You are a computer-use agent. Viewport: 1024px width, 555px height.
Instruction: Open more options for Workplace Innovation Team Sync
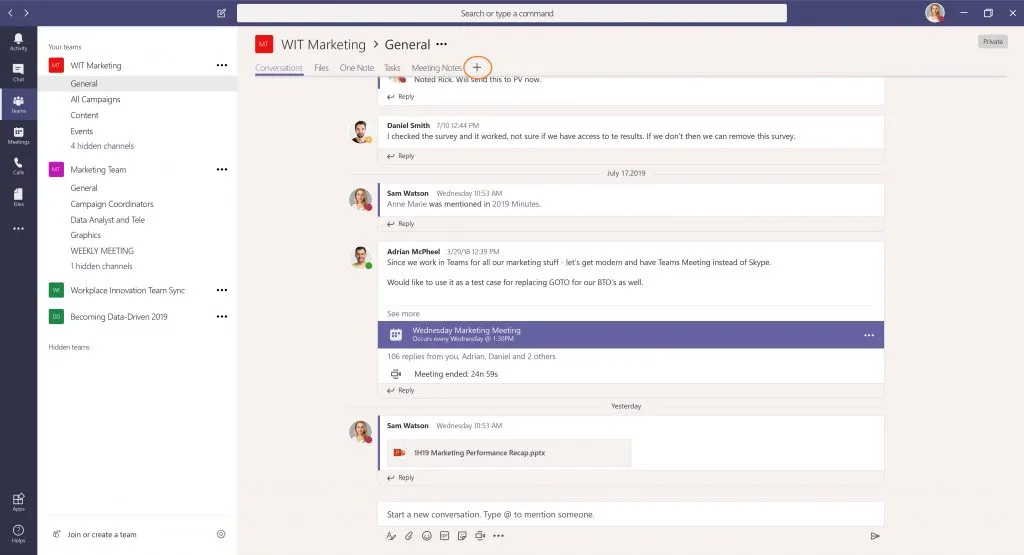click(x=222, y=291)
